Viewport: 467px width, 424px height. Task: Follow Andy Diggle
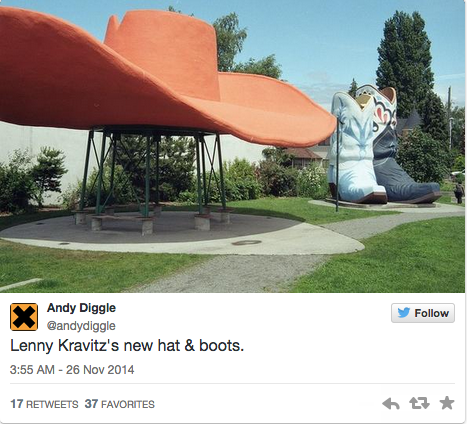click(x=423, y=313)
